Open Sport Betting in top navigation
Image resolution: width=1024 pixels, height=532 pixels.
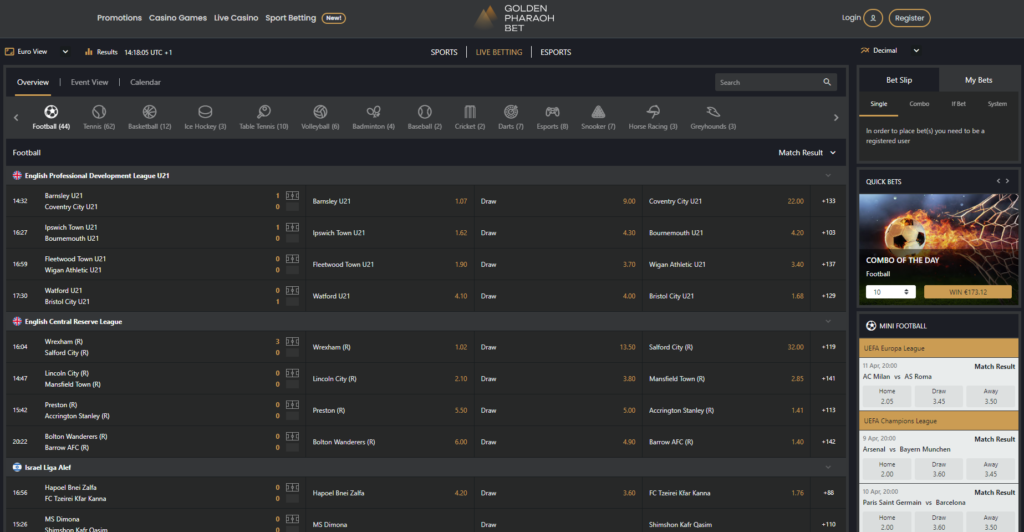click(291, 18)
